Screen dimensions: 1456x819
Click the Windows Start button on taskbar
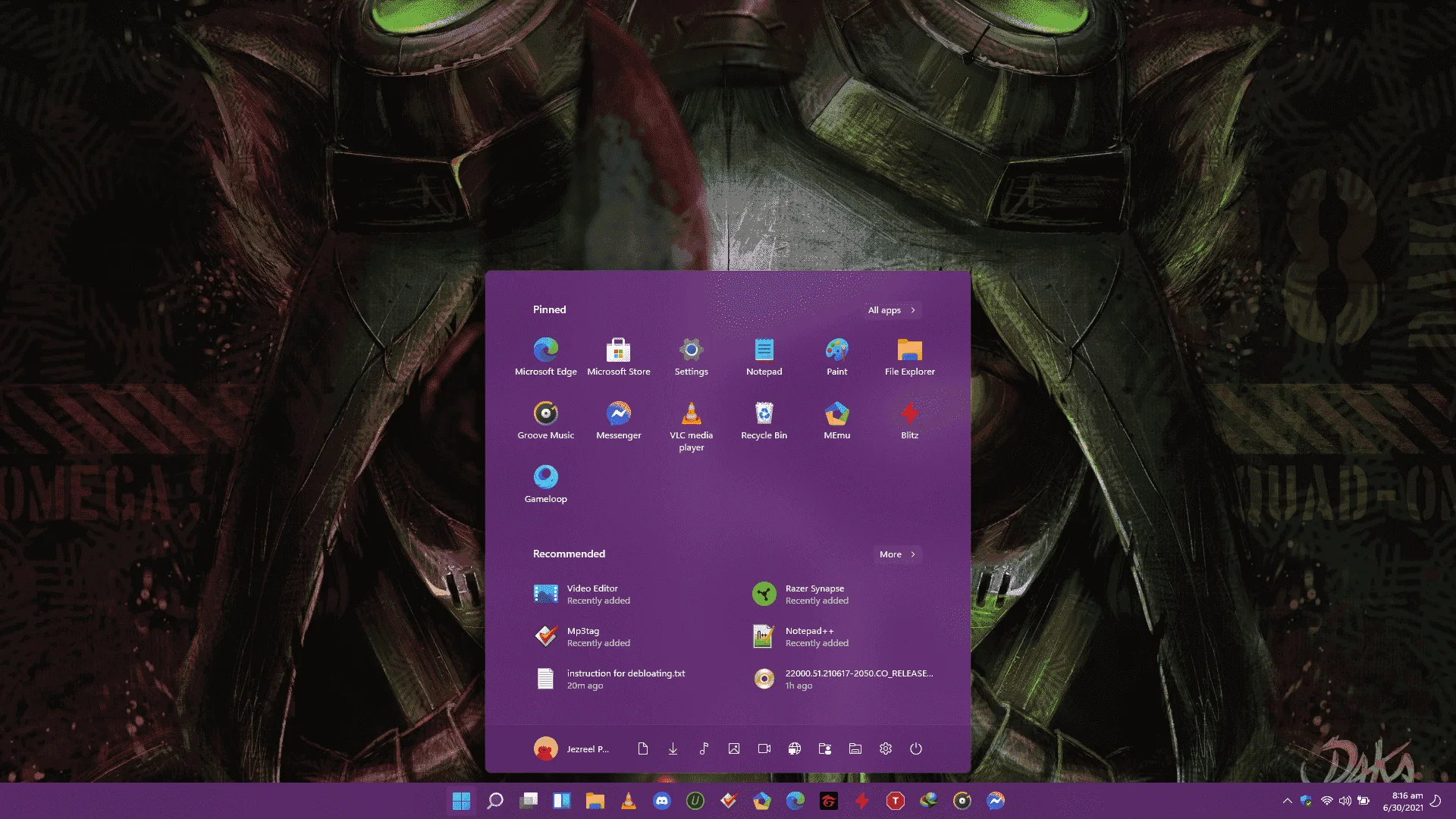click(x=461, y=801)
